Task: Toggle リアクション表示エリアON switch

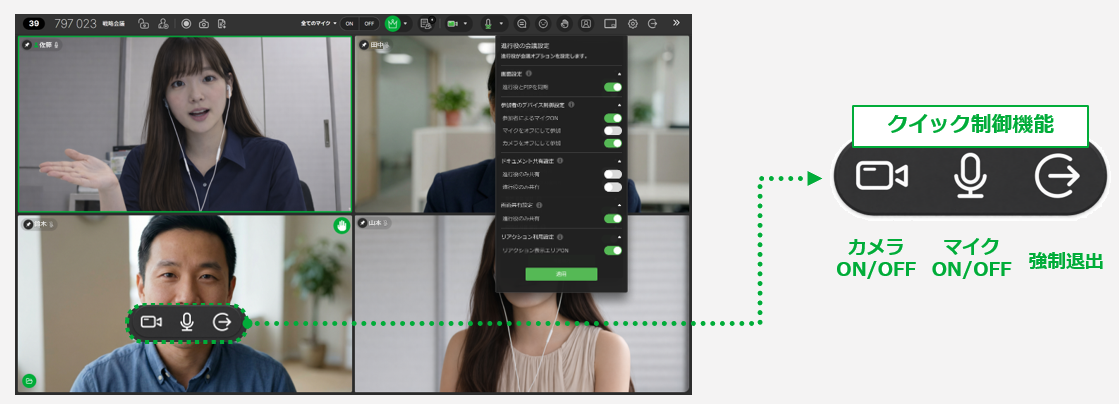Action: [x=612, y=251]
